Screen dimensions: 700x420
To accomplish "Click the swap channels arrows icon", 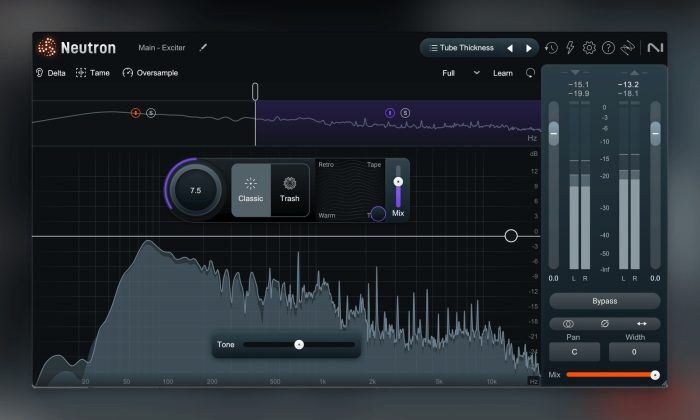I will tap(641, 324).
